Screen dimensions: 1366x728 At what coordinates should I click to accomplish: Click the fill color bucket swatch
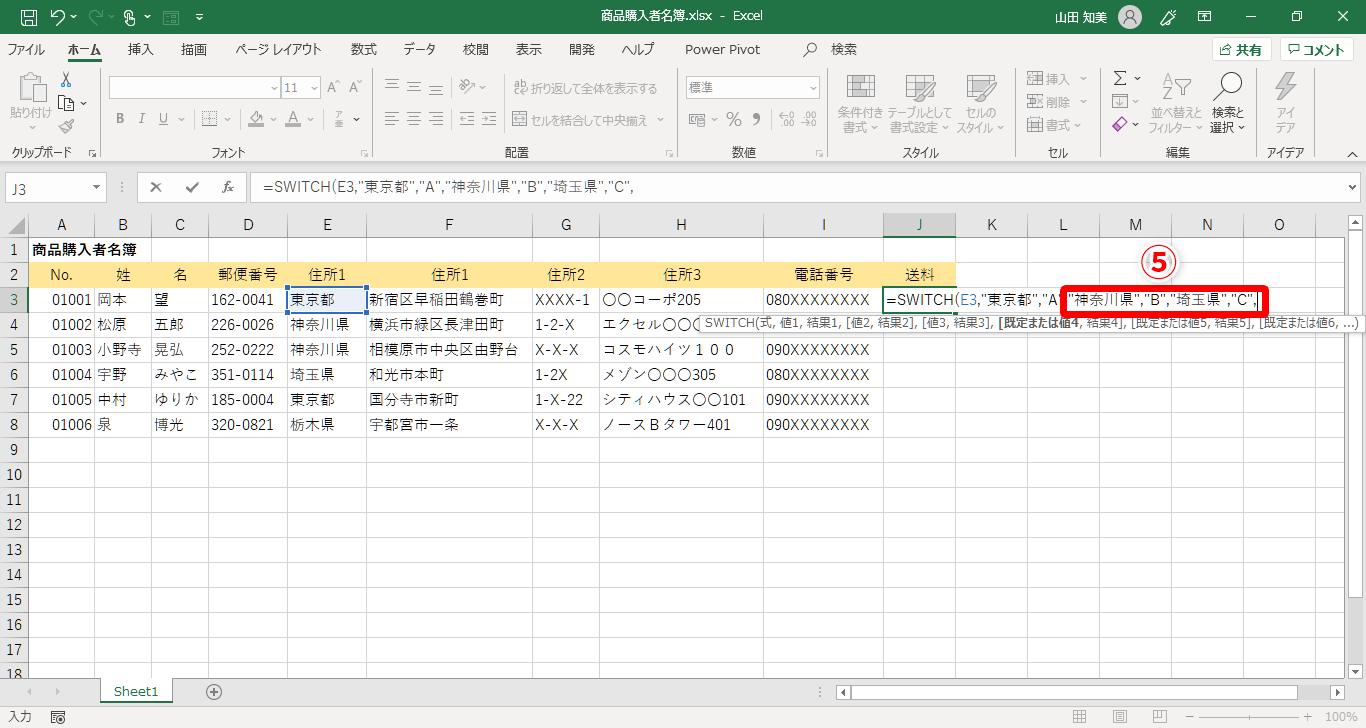coord(256,119)
